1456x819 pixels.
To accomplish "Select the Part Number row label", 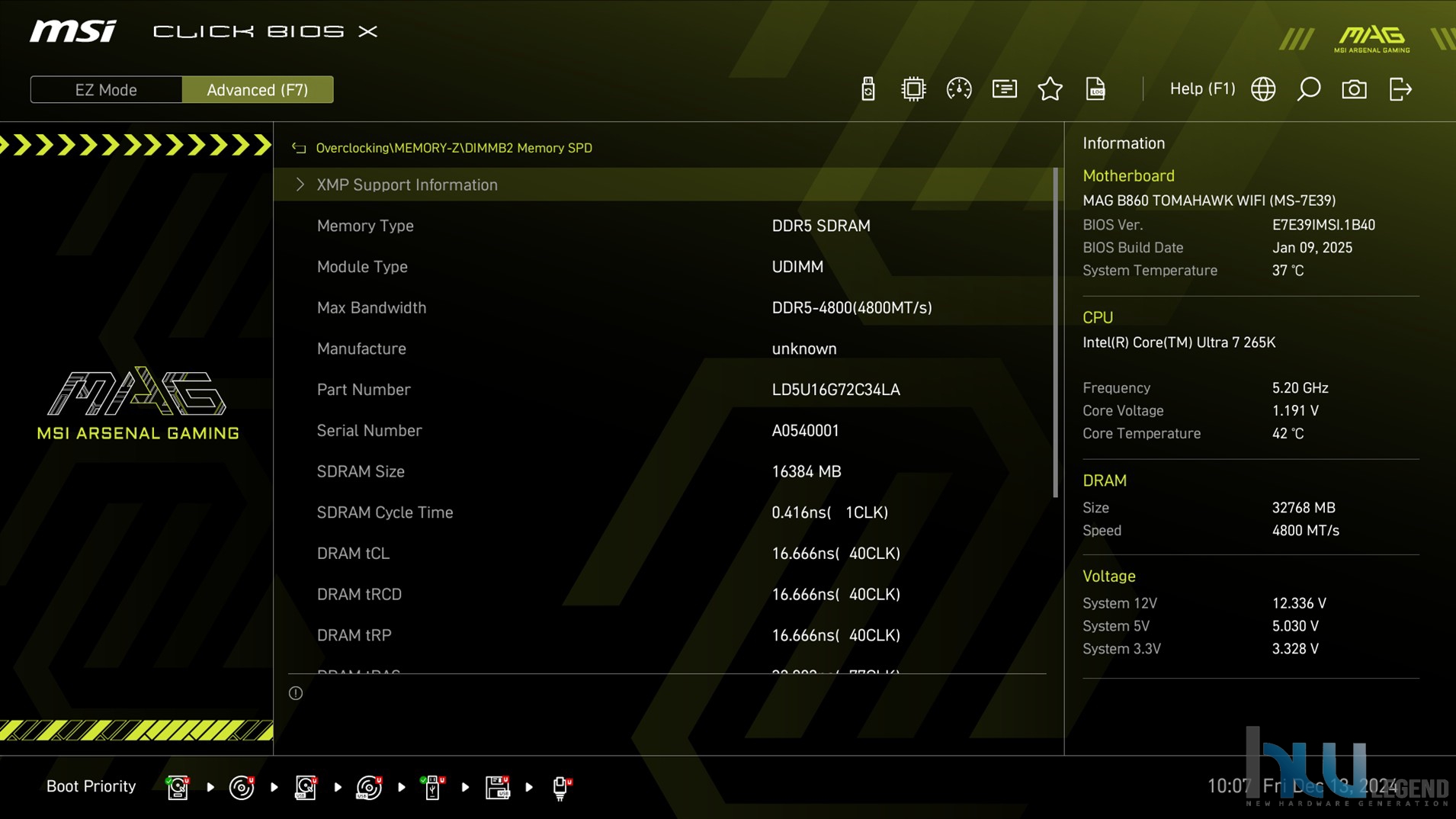I will pyautogui.click(x=364, y=390).
